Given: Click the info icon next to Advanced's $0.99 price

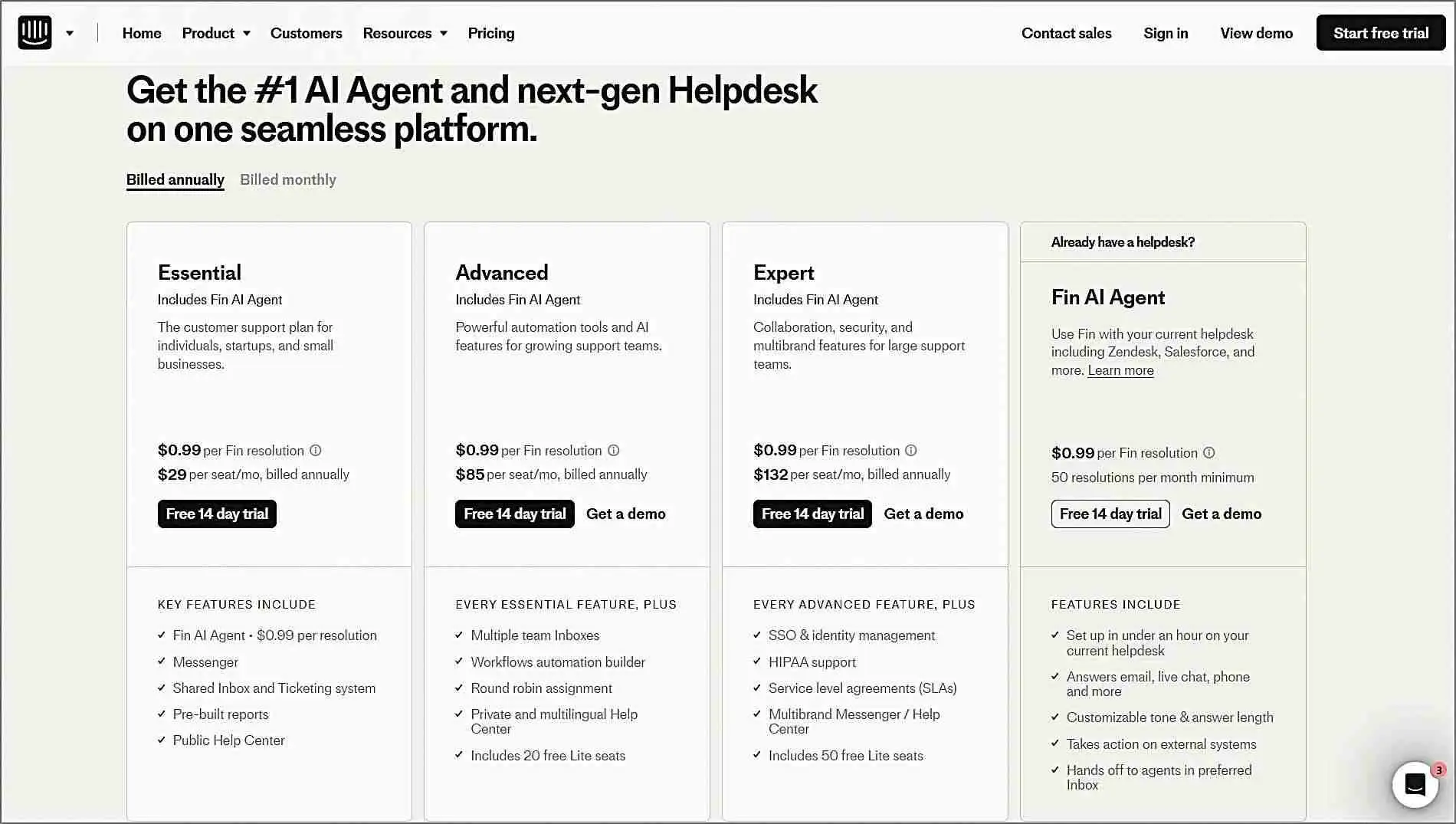Looking at the screenshot, I should click(614, 450).
